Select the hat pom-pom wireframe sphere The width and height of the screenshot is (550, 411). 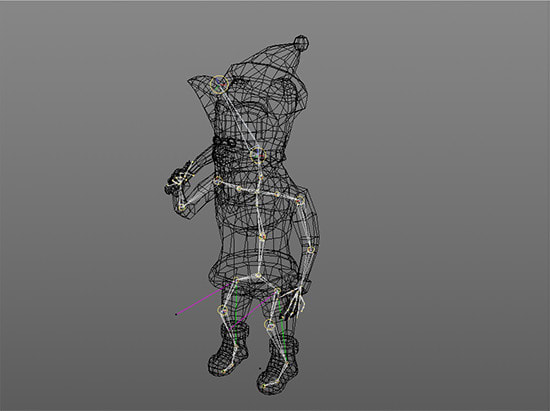[301, 43]
